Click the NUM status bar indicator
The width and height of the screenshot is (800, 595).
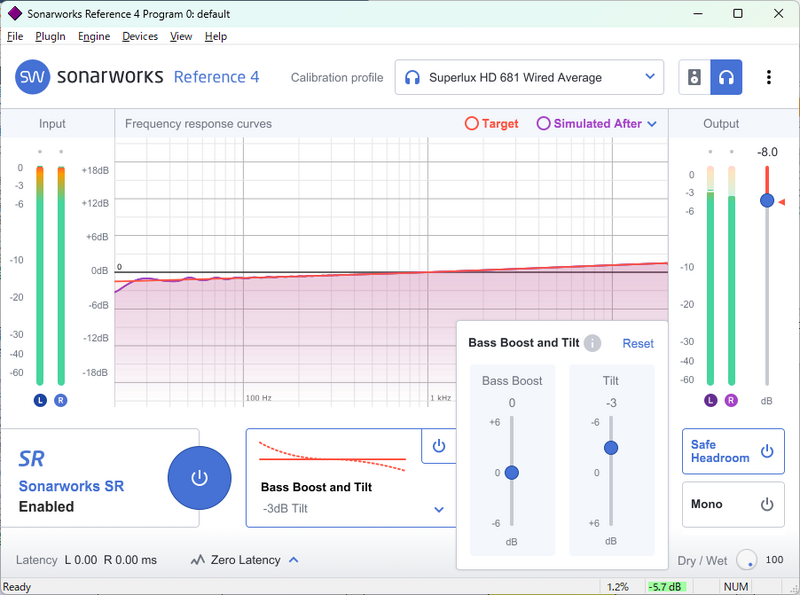[x=736, y=587]
